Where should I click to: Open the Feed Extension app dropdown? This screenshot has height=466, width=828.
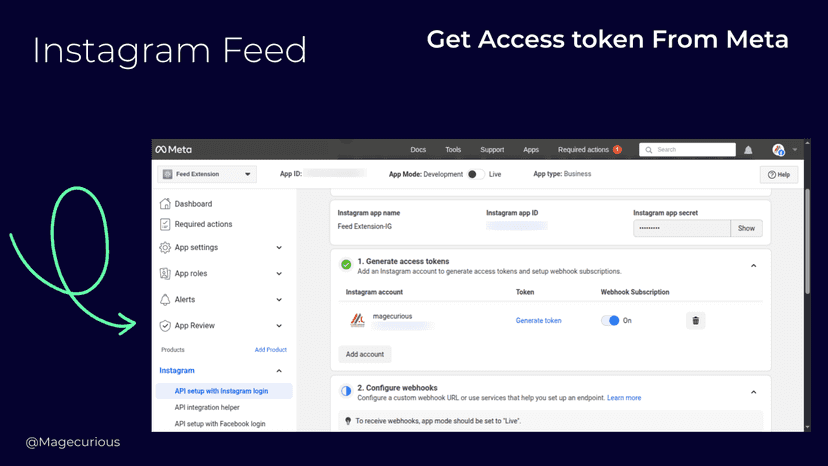[207, 174]
